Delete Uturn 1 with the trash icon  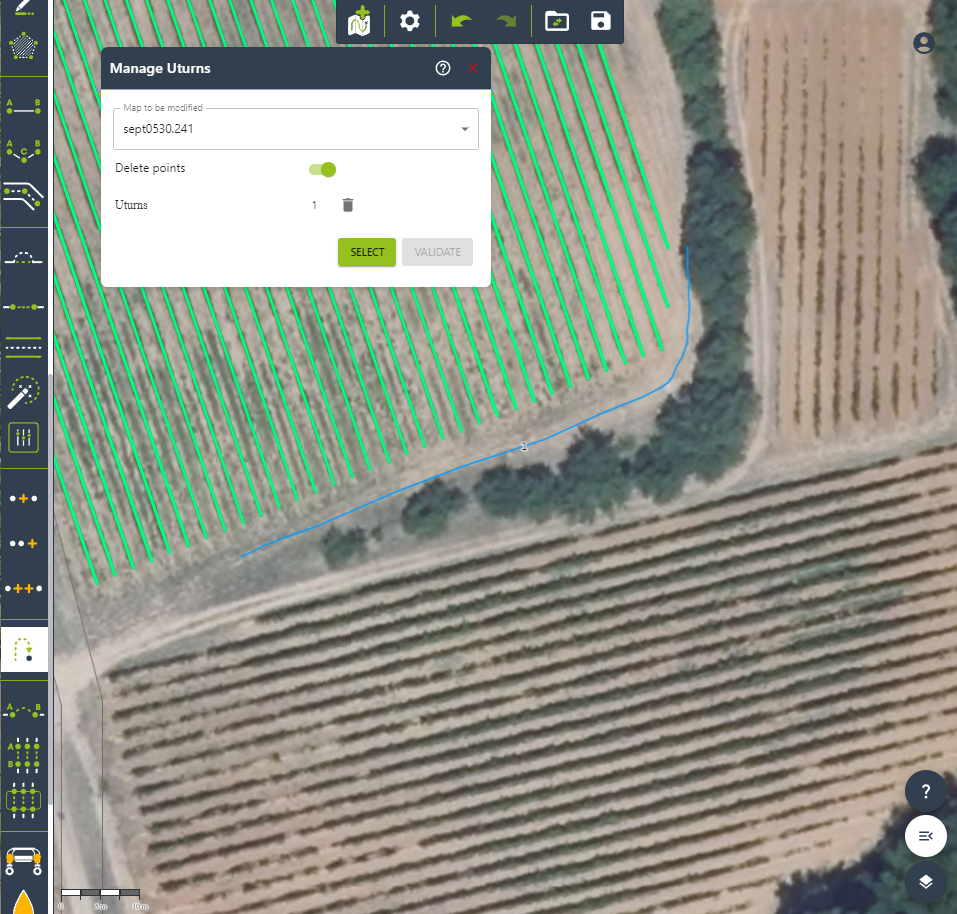tap(348, 205)
